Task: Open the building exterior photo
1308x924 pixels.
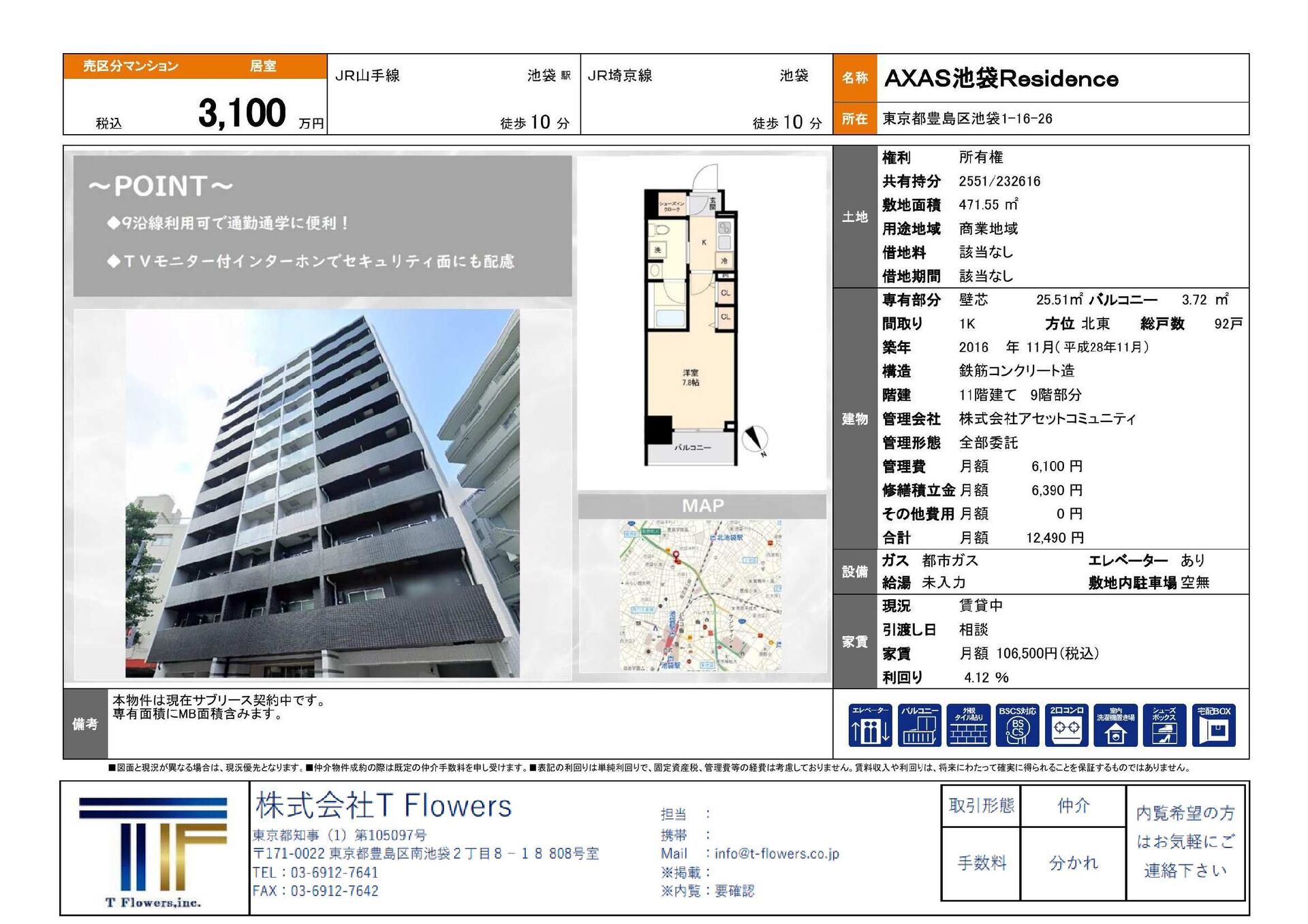Action: click(322, 494)
